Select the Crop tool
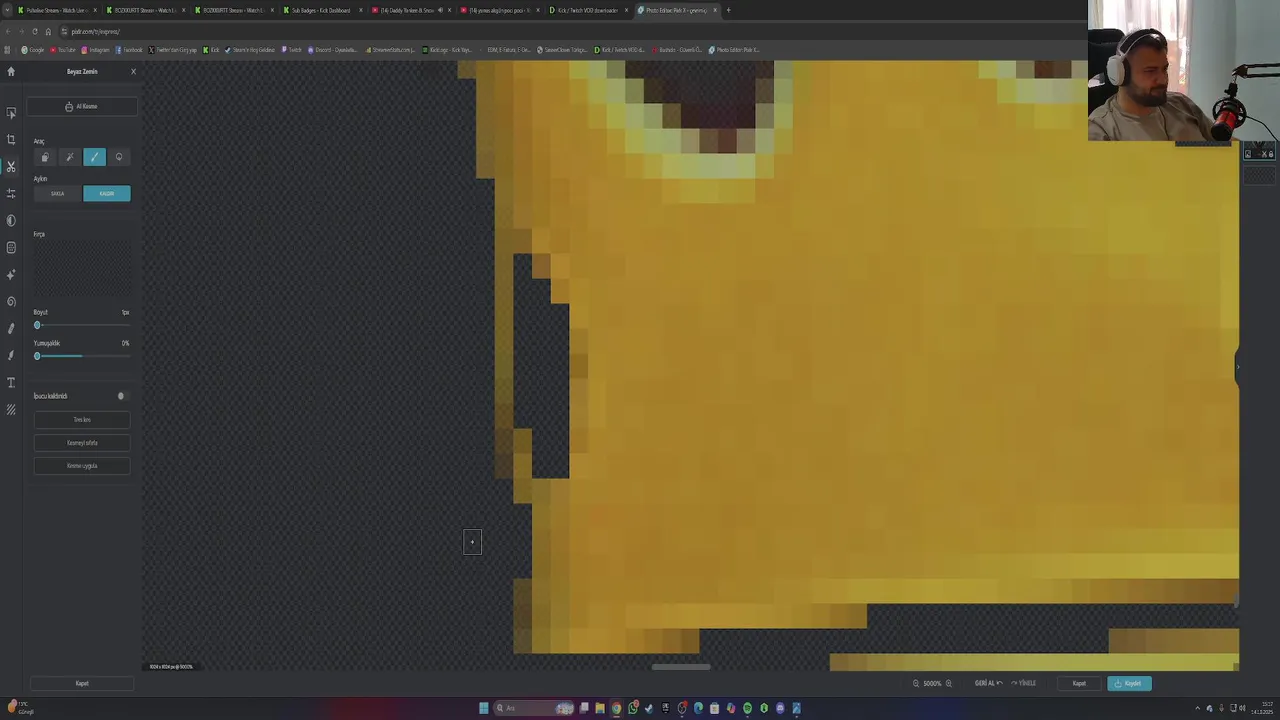 coord(11,140)
